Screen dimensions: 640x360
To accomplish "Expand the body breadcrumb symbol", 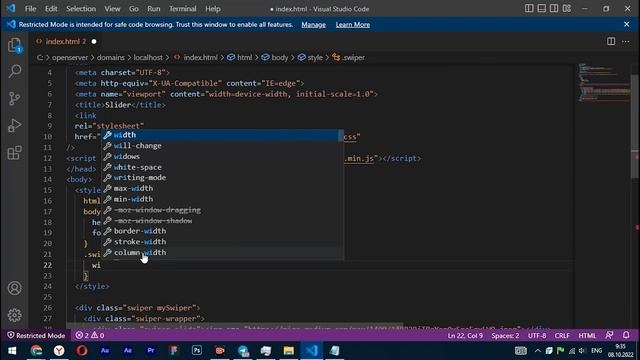I will [x=275, y=58].
